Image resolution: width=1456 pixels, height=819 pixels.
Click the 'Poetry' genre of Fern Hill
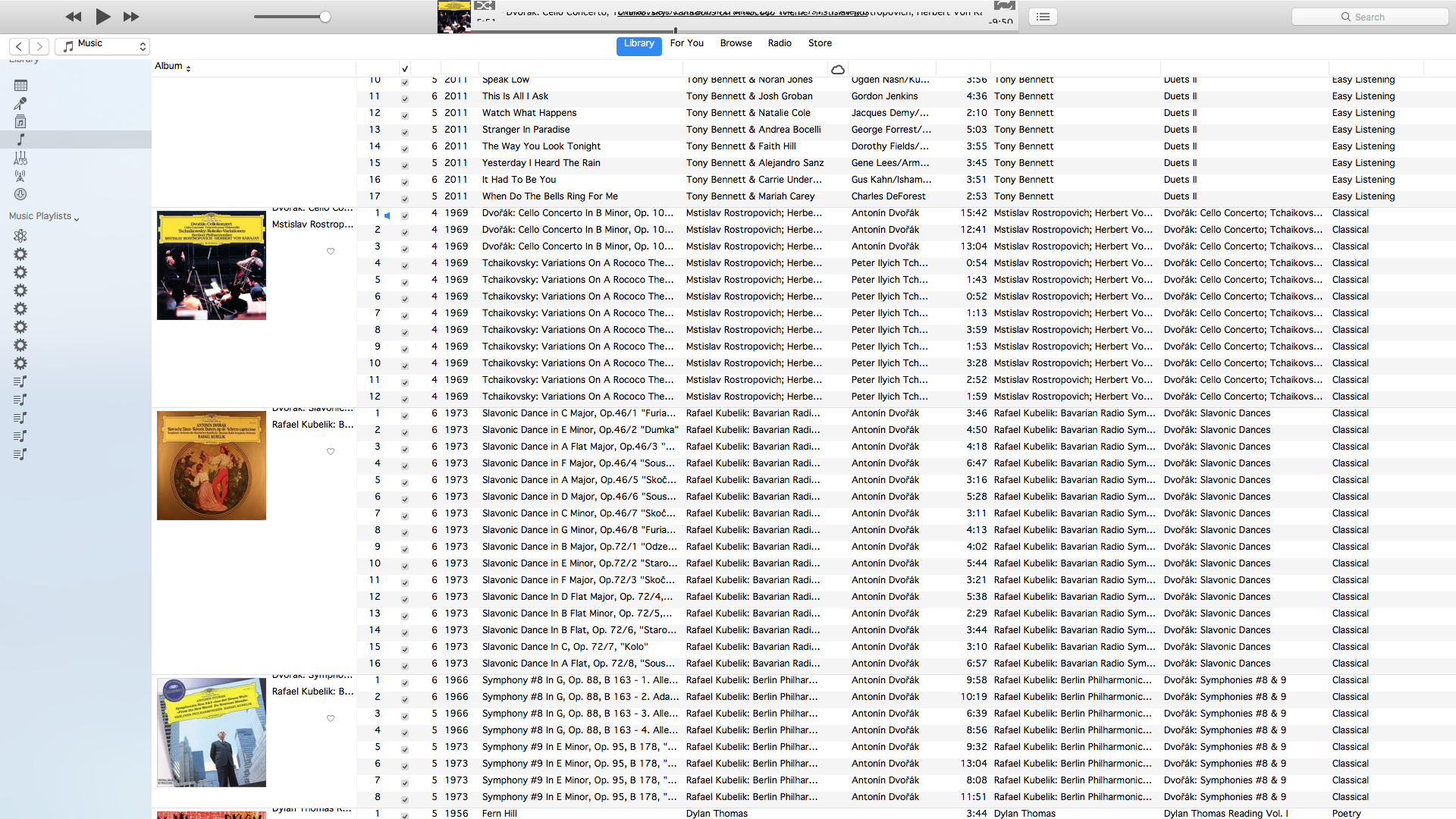[1346, 814]
